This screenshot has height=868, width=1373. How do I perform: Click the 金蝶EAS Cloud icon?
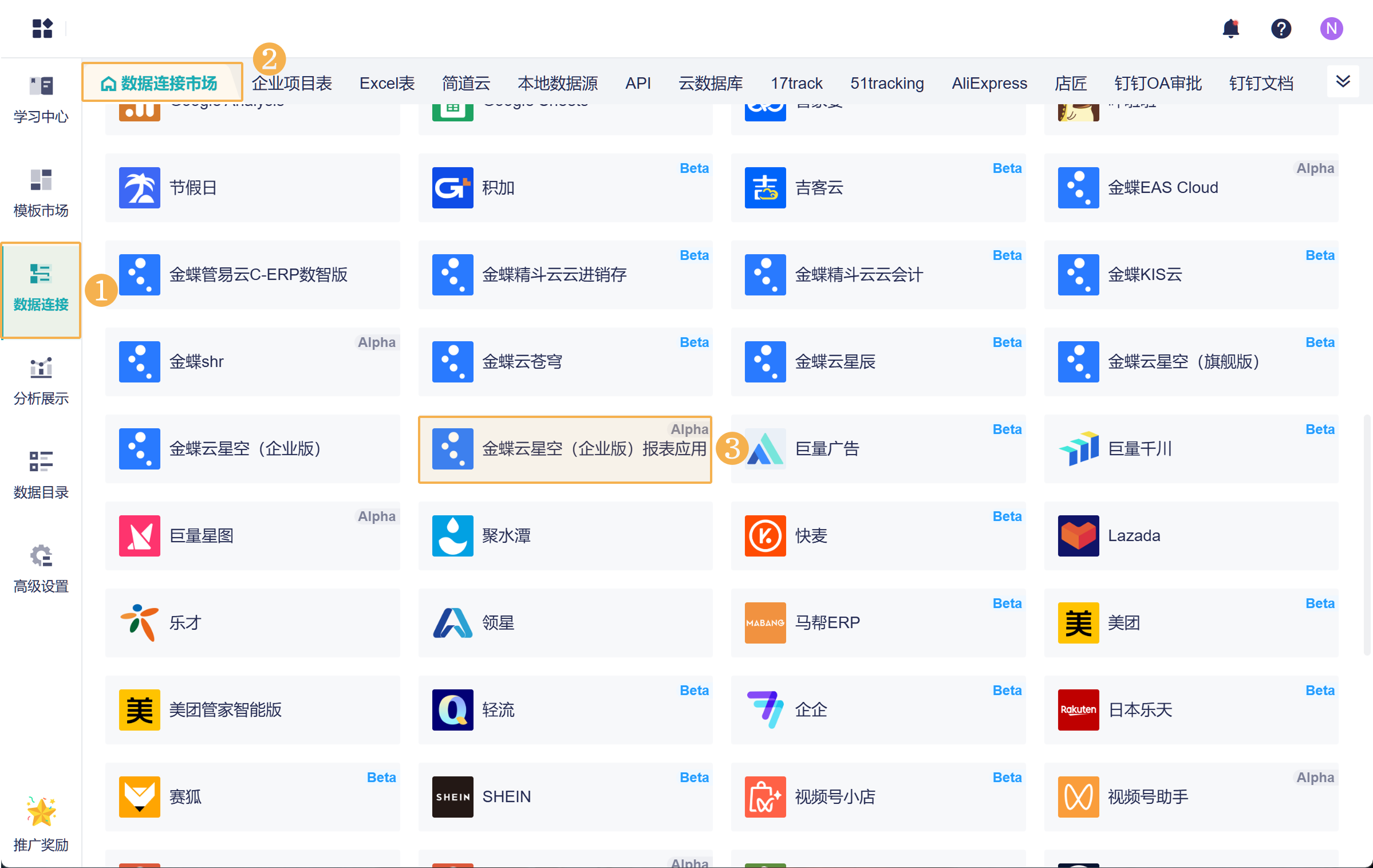click(1079, 188)
